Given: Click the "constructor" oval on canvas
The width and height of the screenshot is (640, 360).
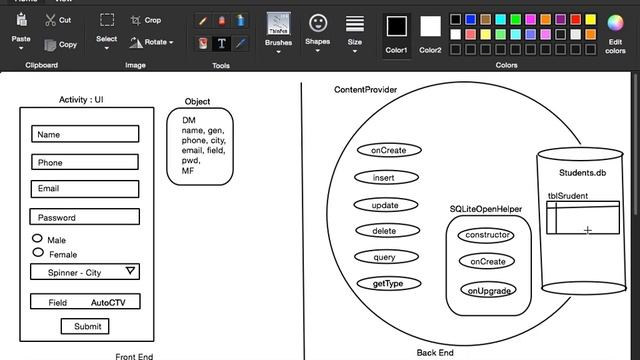Looking at the screenshot, I should pyautogui.click(x=486, y=235).
